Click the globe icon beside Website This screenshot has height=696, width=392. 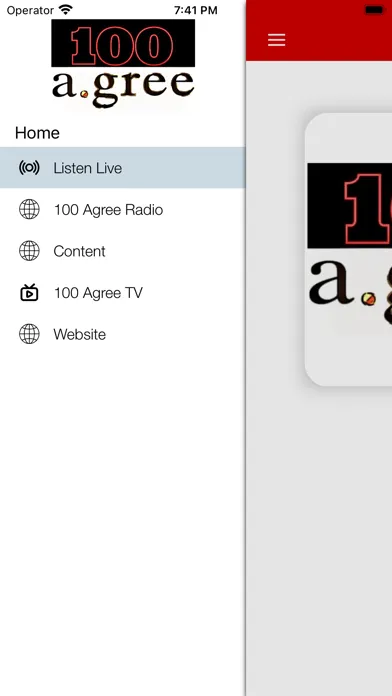(29, 334)
